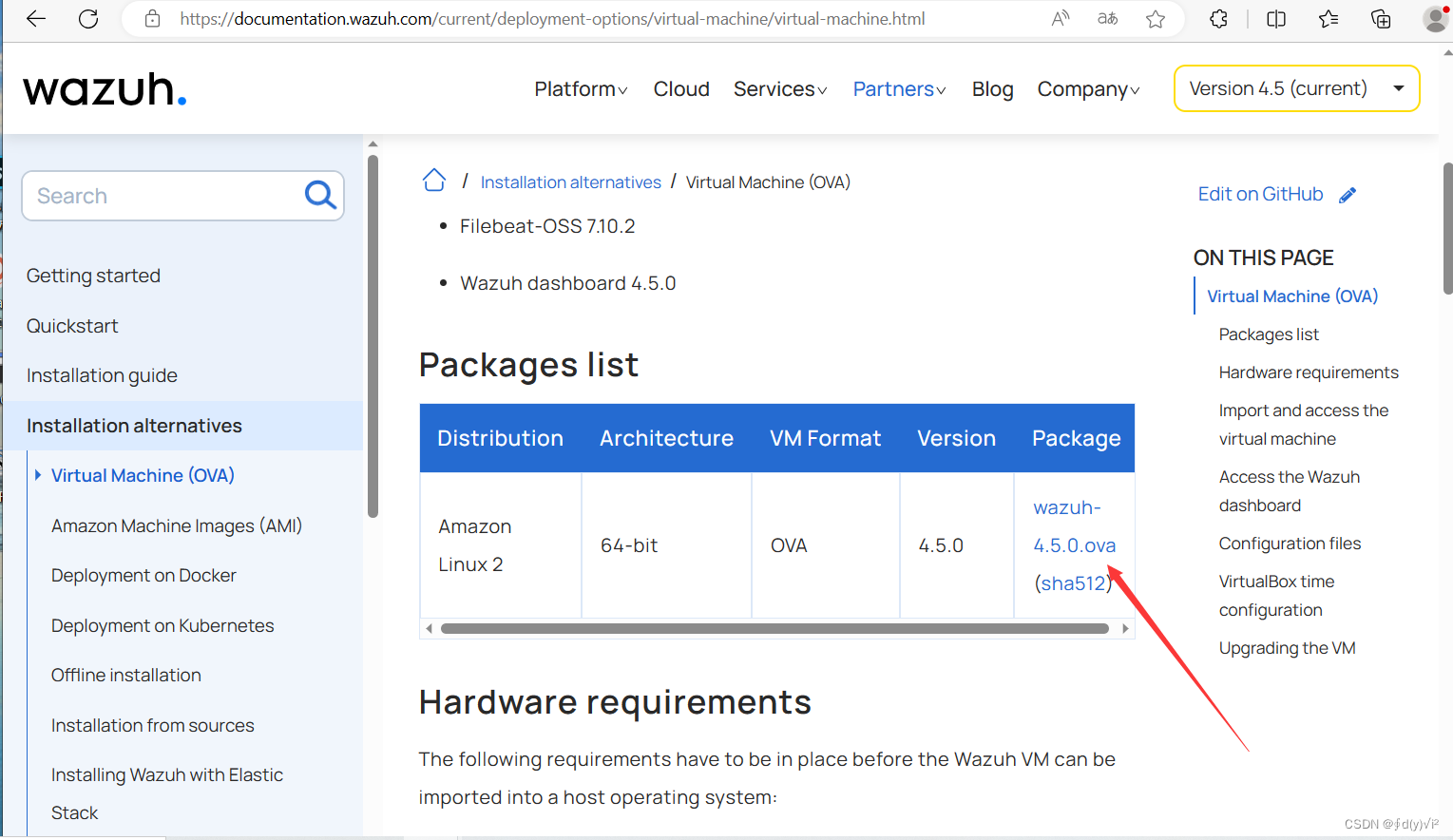Jump to Configuration files section link
The width and height of the screenshot is (1453, 840).
click(1290, 544)
